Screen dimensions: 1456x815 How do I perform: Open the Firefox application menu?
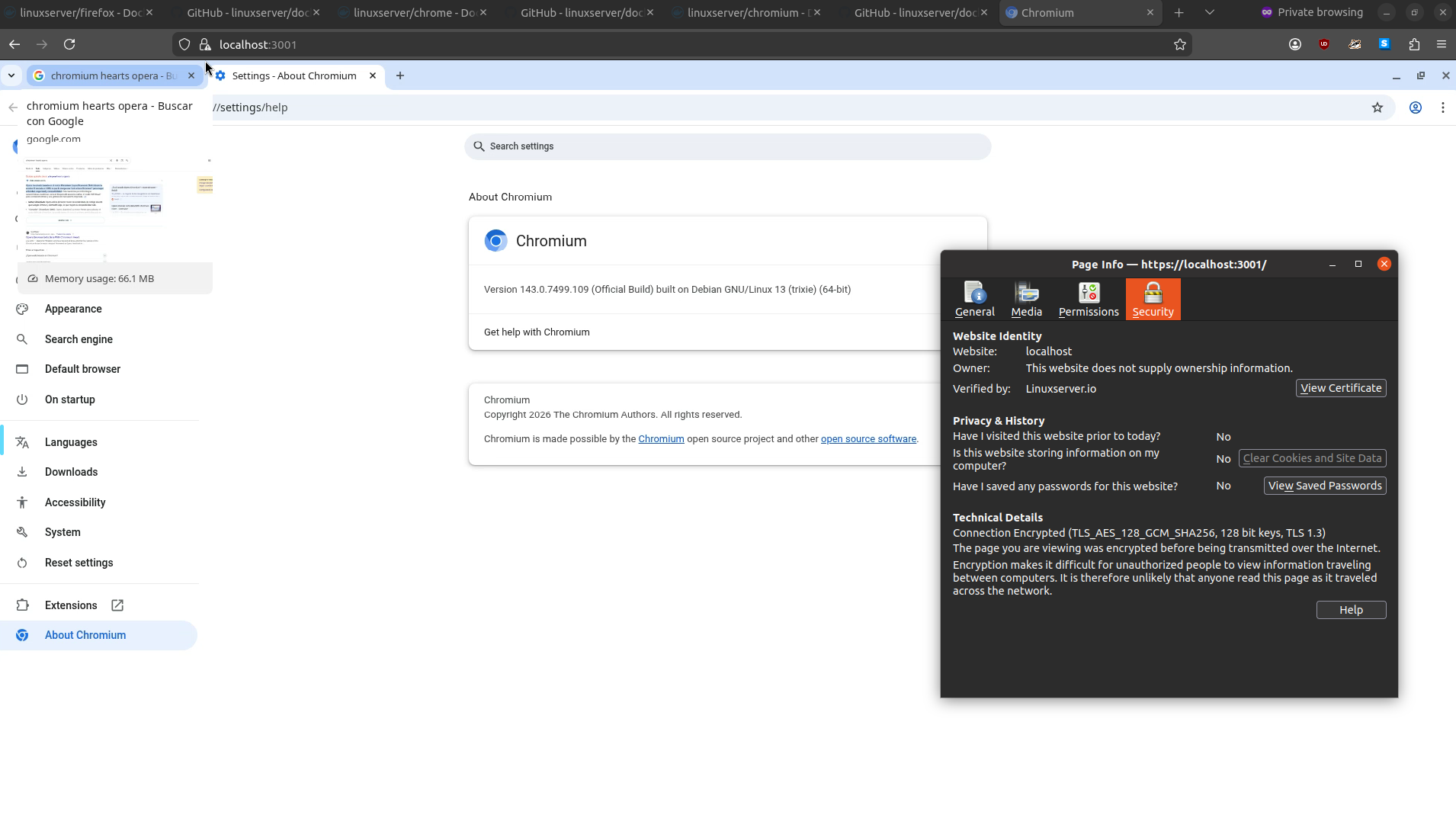click(x=1442, y=44)
